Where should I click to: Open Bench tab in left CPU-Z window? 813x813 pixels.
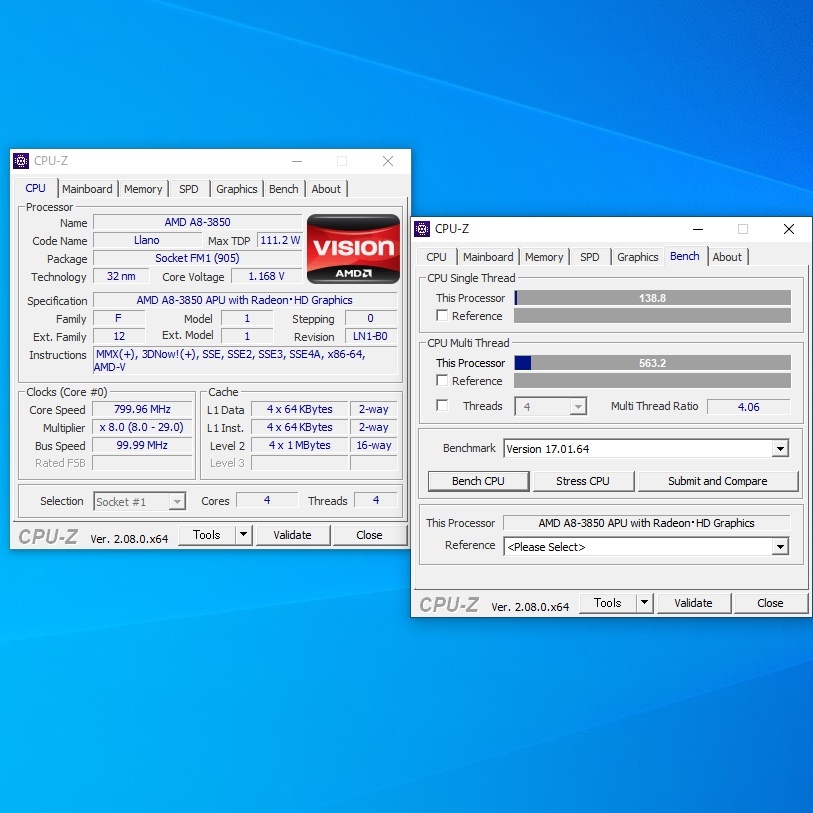tap(284, 189)
